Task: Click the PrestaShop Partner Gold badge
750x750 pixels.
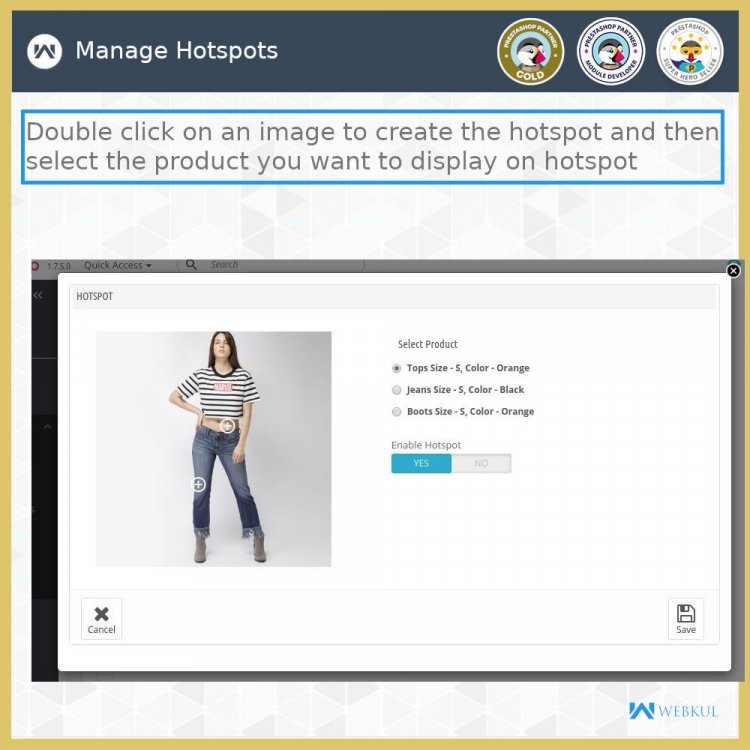Action: coord(530,51)
